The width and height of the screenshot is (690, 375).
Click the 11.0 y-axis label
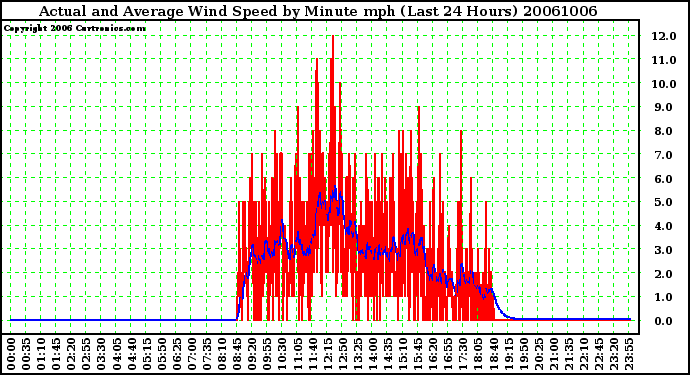[664, 60]
